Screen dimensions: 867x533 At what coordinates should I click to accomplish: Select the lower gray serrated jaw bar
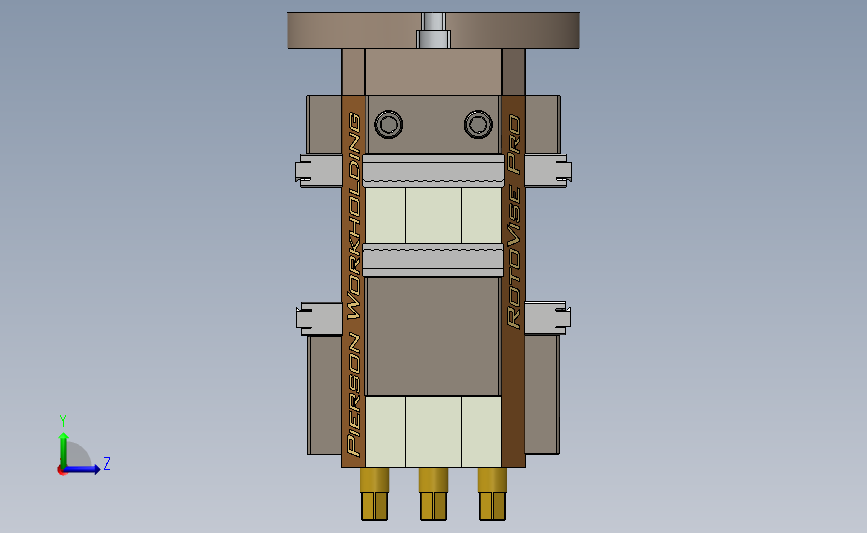(434, 260)
